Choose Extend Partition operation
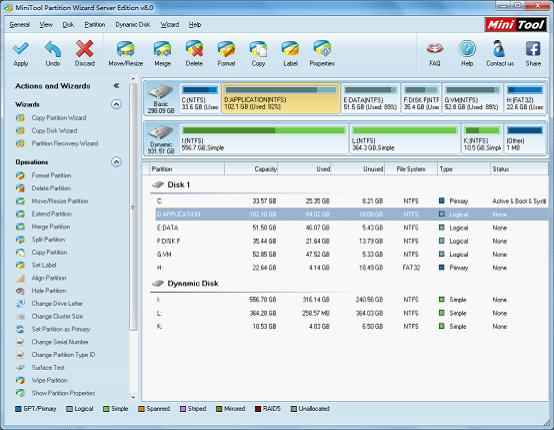554x430 pixels. tap(52, 214)
